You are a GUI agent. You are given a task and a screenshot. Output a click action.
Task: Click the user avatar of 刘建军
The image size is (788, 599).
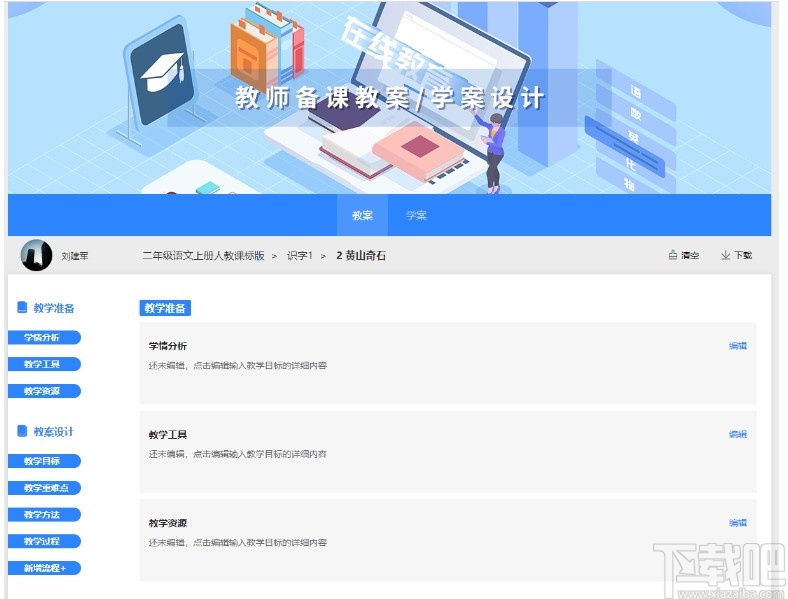[36, 255]
